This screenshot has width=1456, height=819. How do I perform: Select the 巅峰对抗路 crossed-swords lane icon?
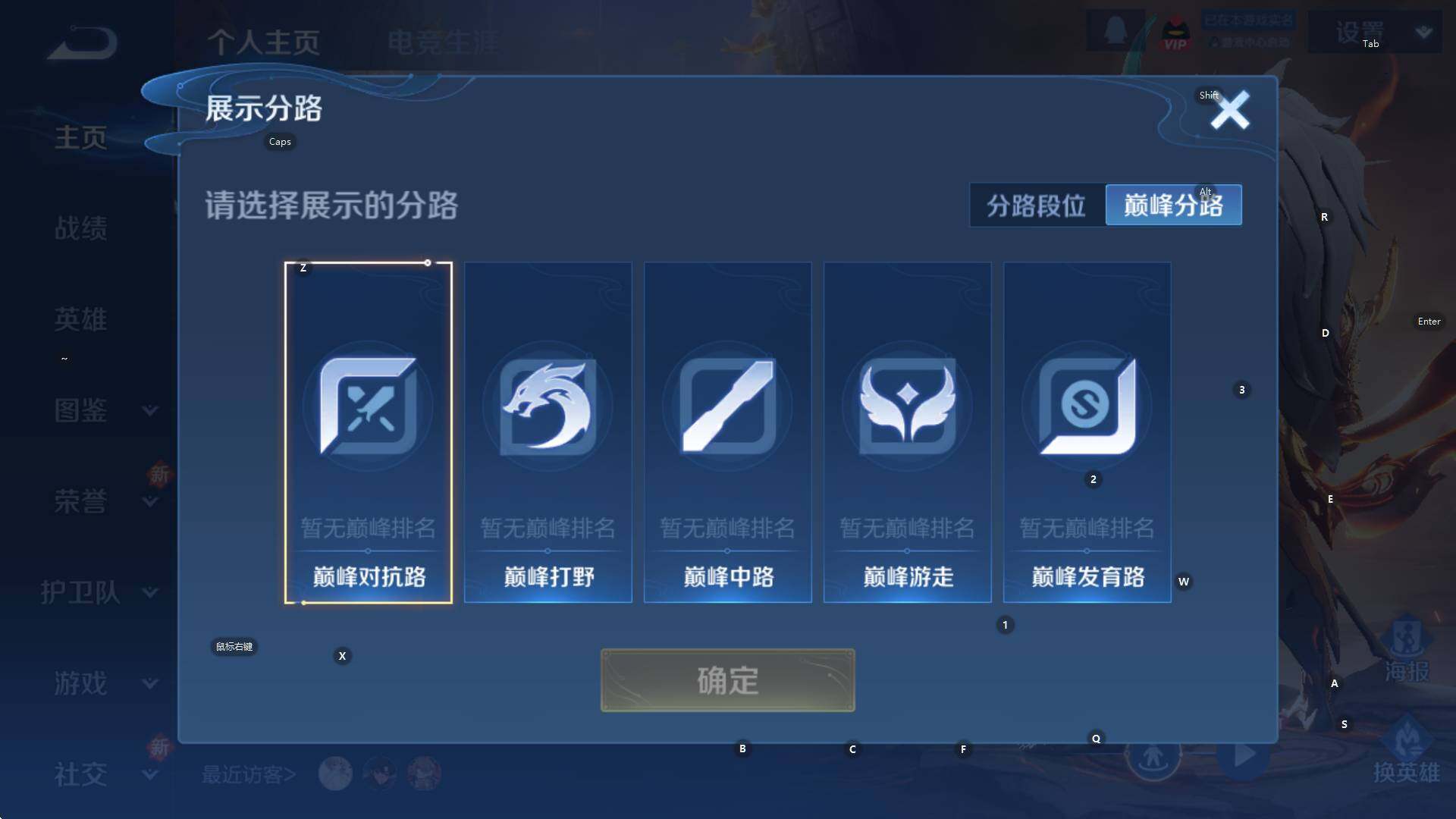(x=368, y=406)
